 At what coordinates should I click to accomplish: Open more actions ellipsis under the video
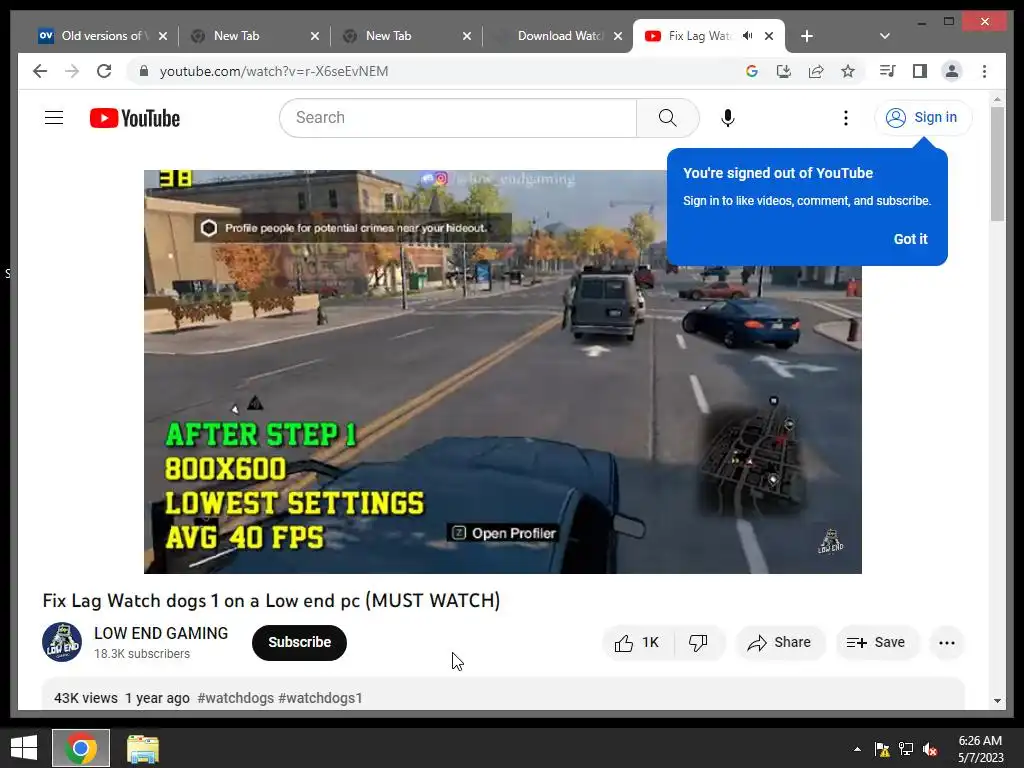coord(946,643)
